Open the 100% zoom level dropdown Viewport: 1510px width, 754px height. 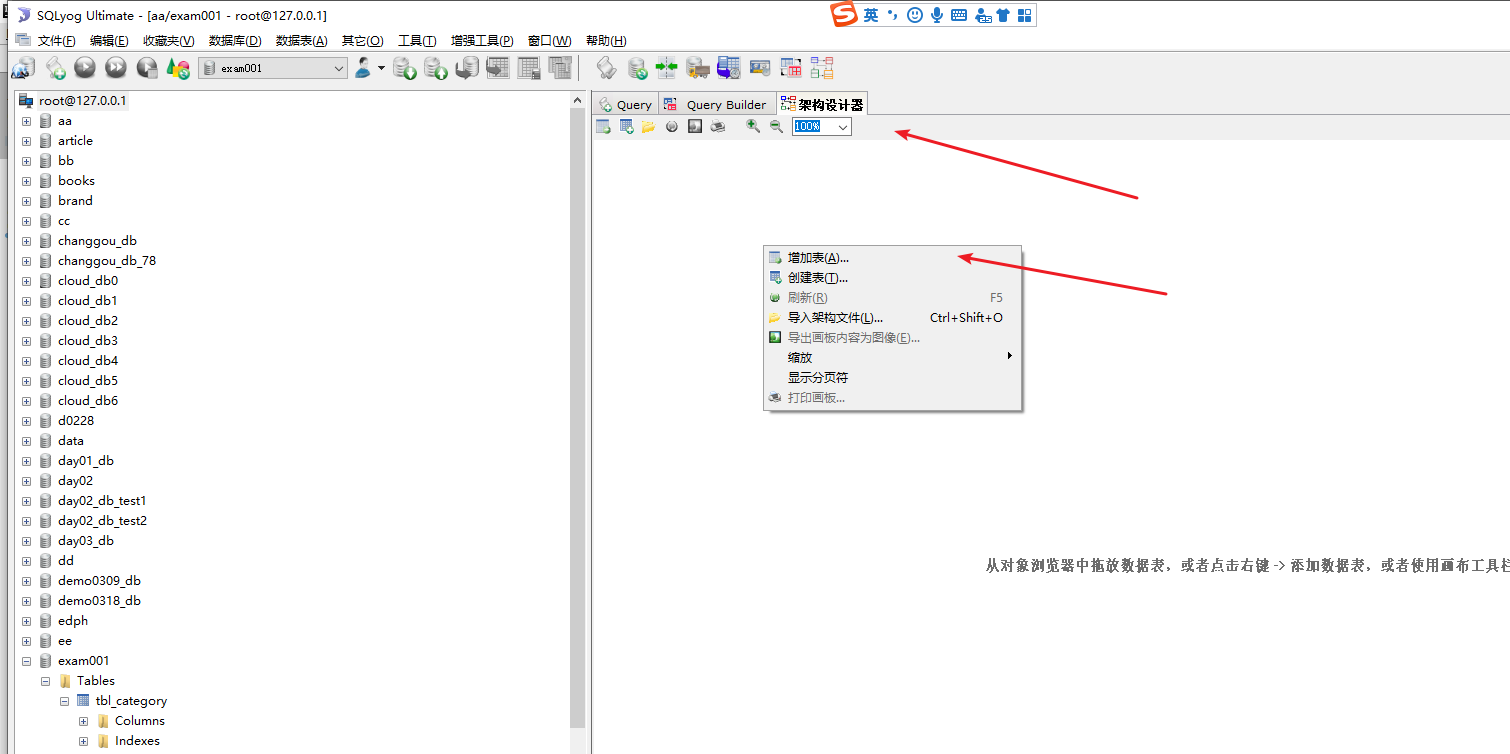pyautogui.click(x=843, y=126)
